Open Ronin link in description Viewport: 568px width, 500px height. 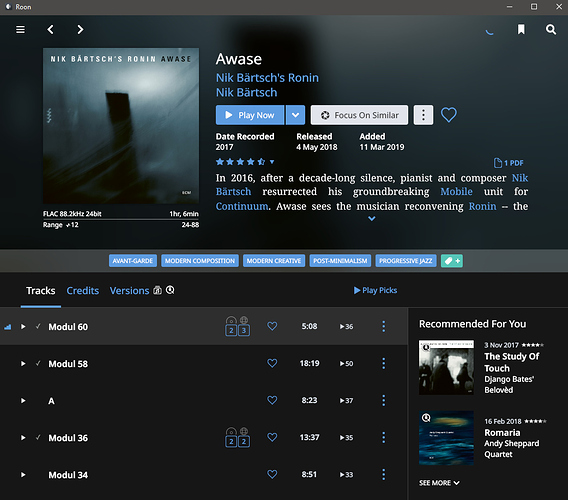click(x=483, y=207)
